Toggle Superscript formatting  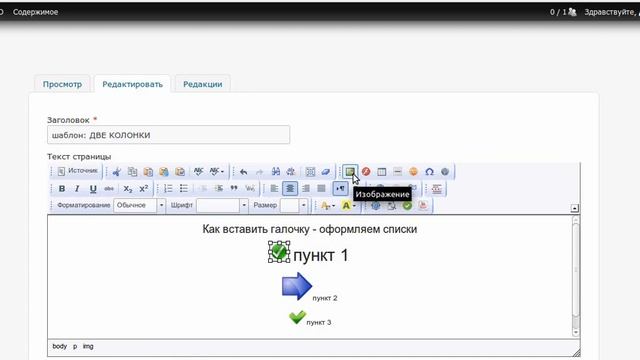(x=144, y=189)
